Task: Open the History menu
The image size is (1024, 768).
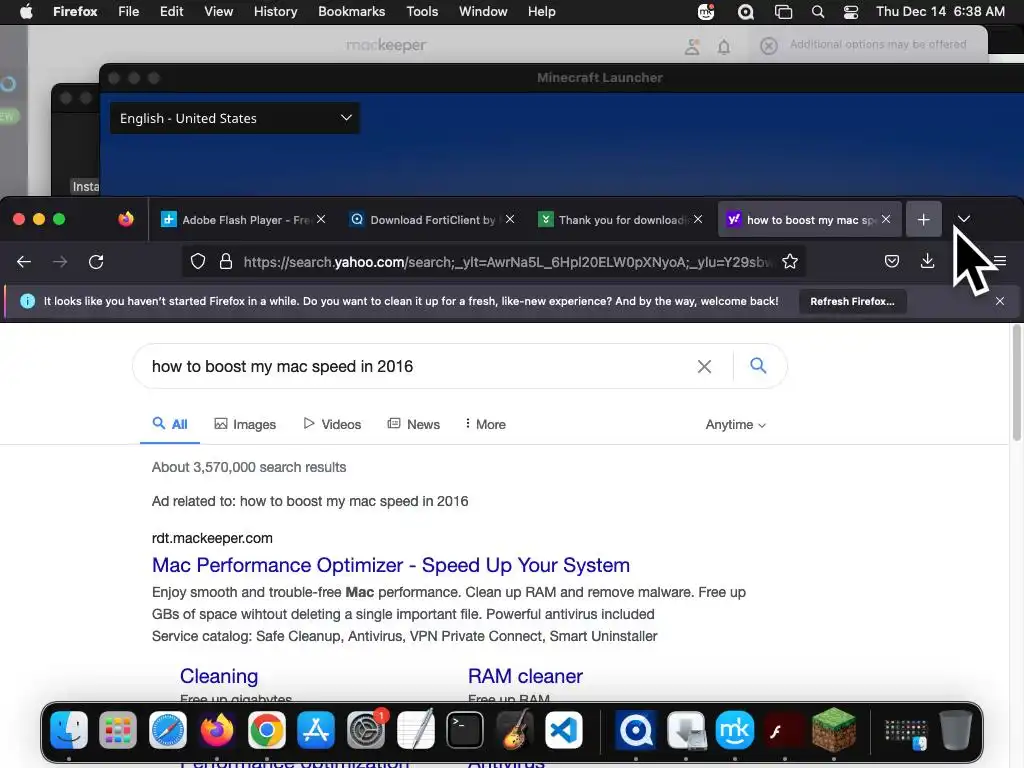Action: [276, 12]
